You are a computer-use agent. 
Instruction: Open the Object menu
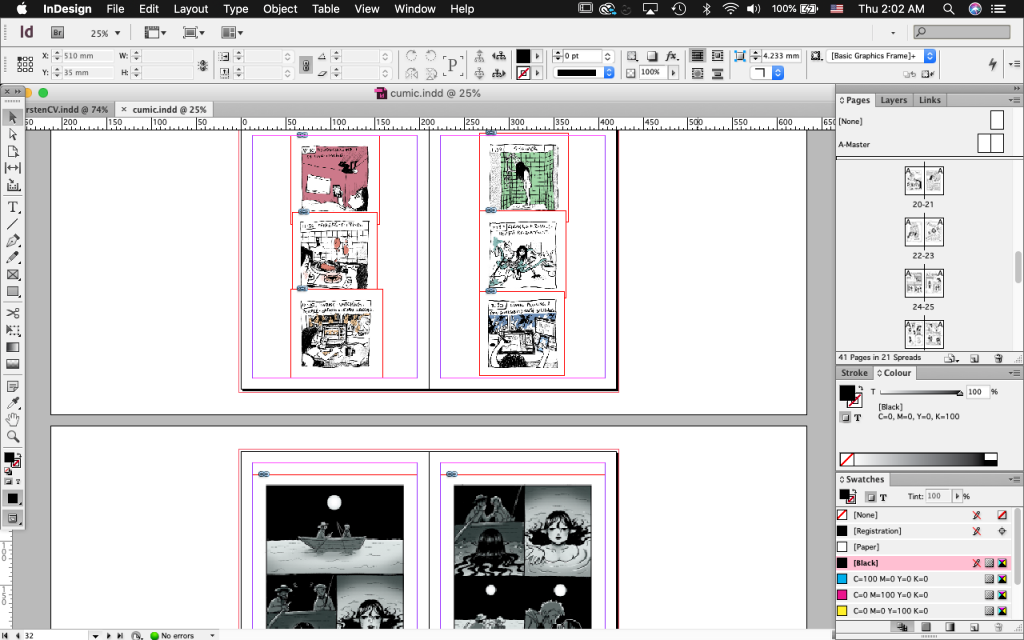click(280, 9)
